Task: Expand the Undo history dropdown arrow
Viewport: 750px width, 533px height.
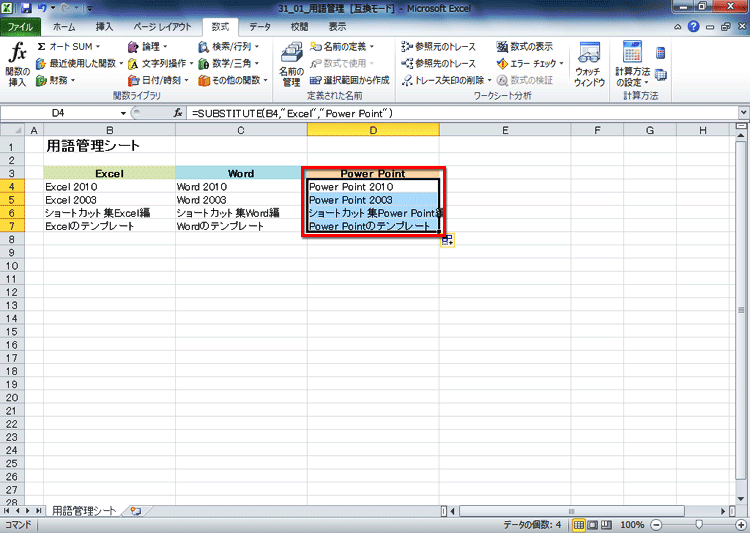Action: [x=53, y=8]
